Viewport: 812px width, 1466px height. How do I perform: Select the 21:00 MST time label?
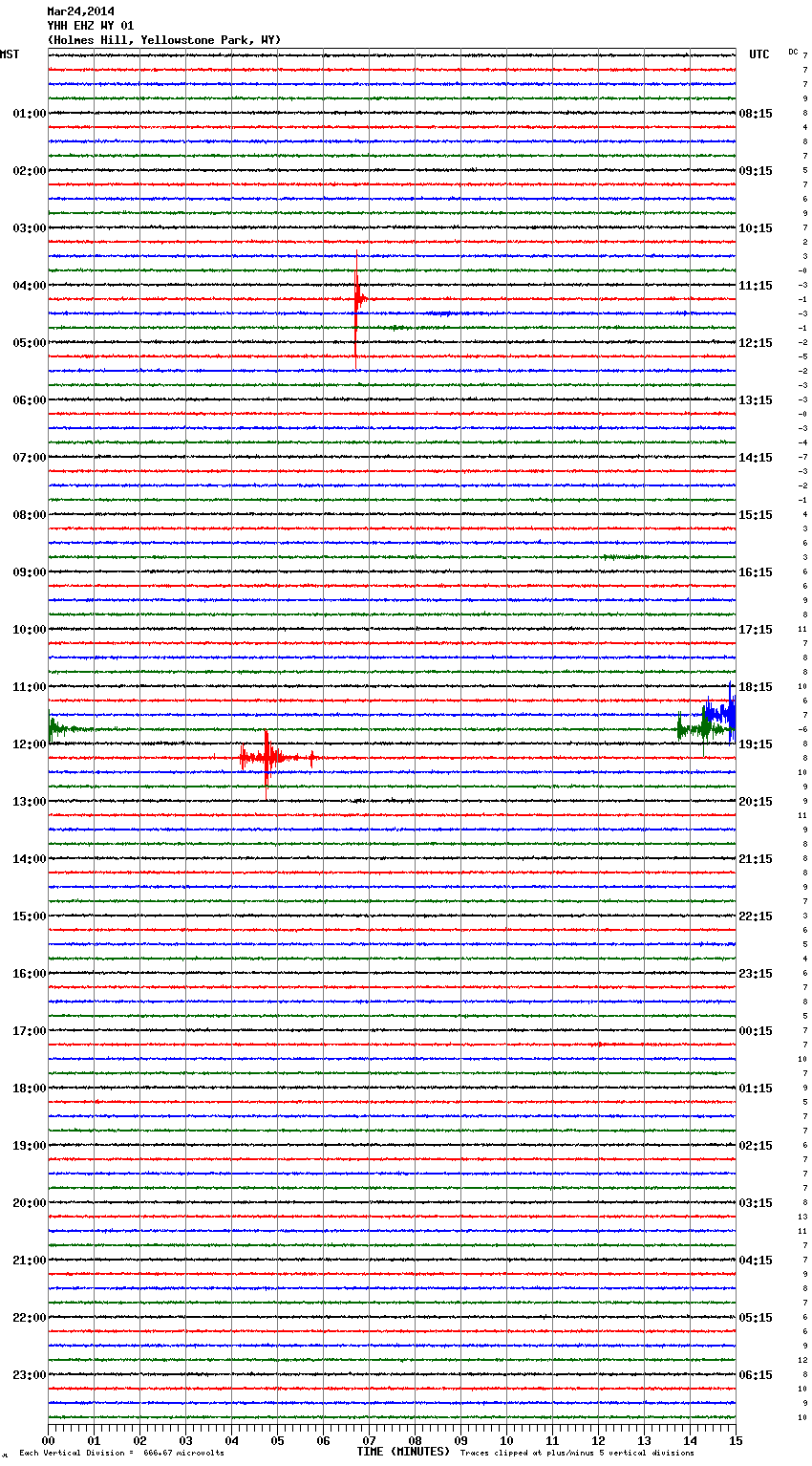pyautogui.click(x=29, y=1261)
